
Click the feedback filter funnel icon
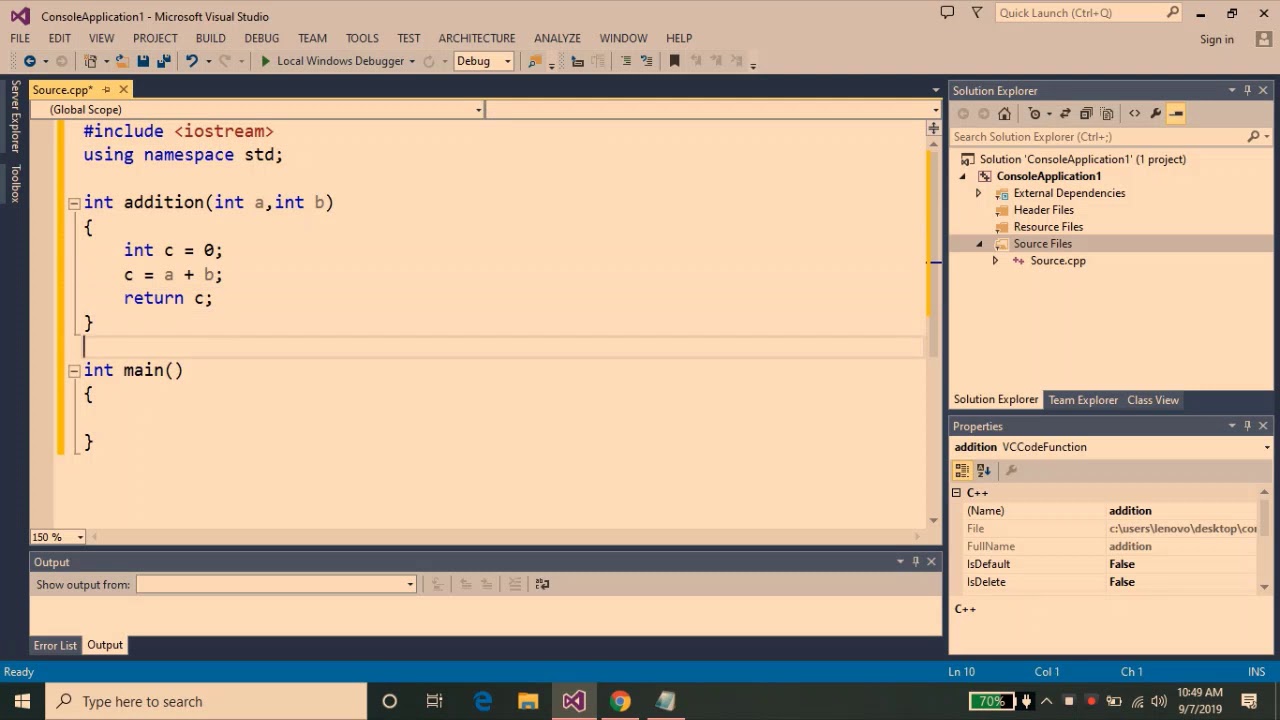coord(977,13)
